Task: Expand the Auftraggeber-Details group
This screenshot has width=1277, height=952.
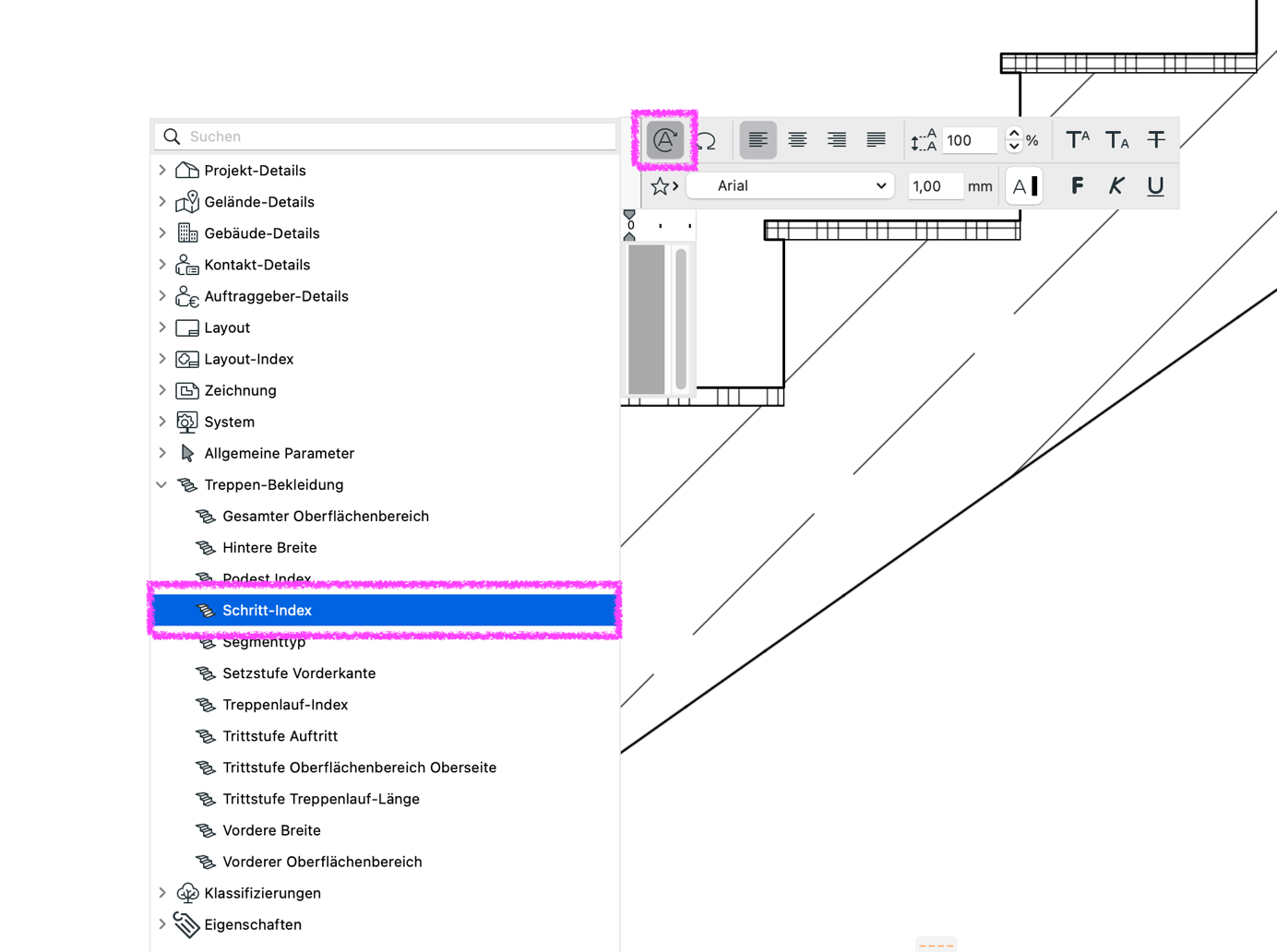Action: [162, 295]
